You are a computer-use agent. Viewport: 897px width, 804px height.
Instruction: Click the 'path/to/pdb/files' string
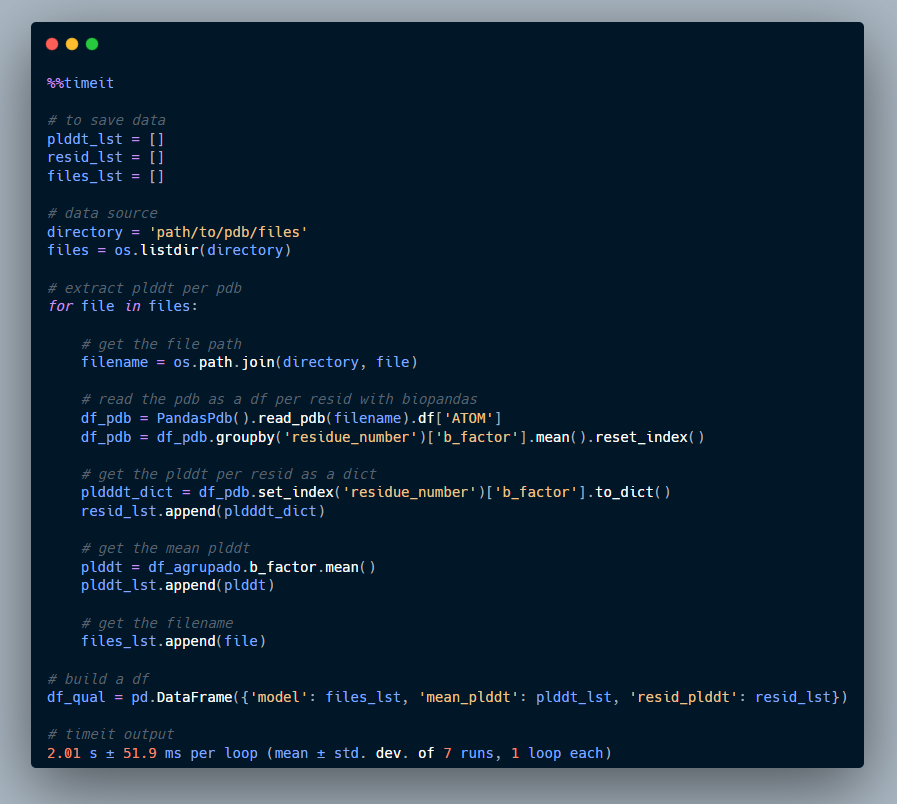click(228, 232)
